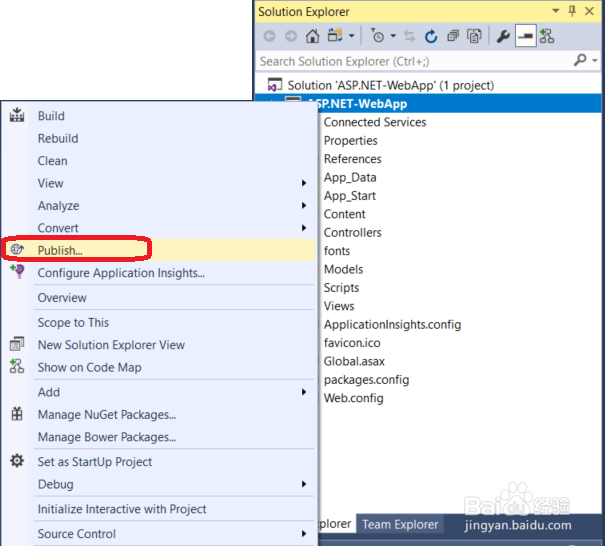Open the Solution Explorer window options dropdown arrow
This screenshot has height=546, width=605.
click(556, 11)
